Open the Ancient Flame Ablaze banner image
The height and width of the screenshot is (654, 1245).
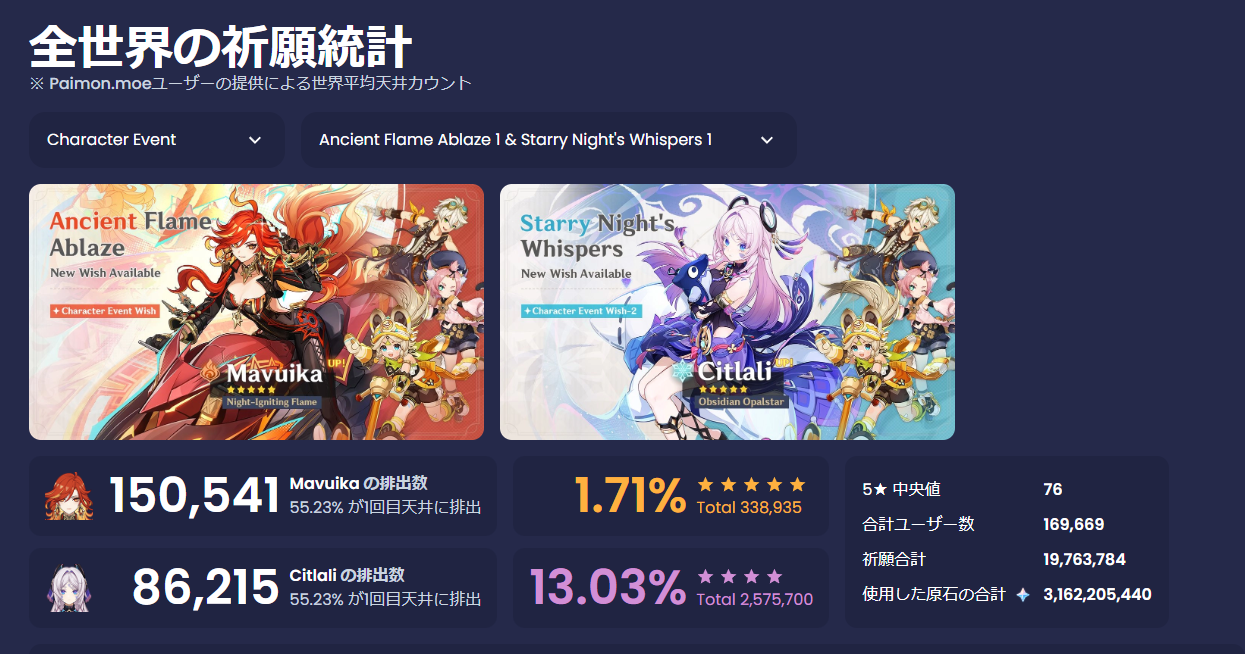point(256,312)
